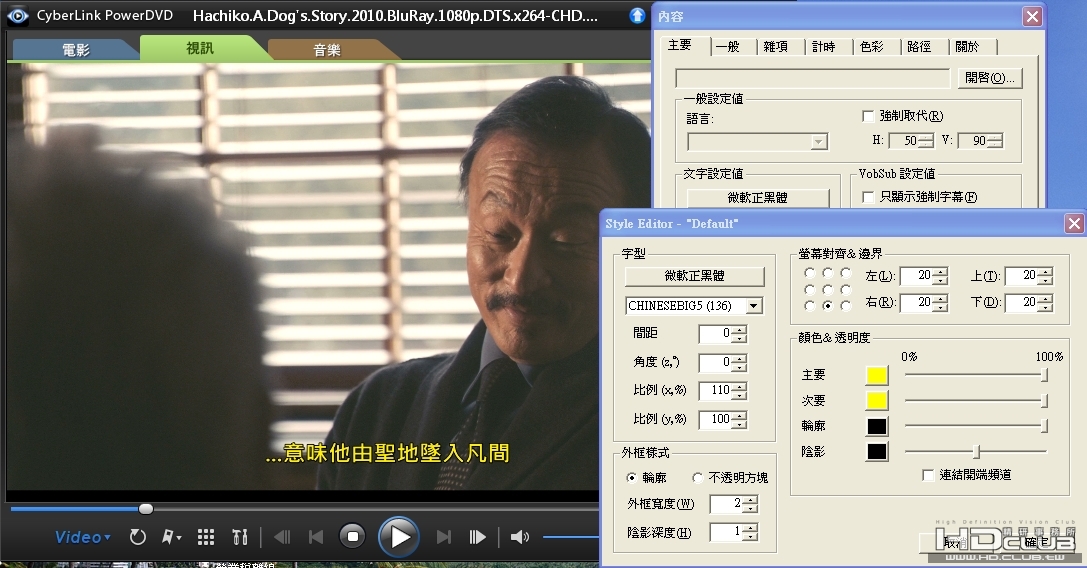Click the 角度 angle value field
The width and height of the screenshot is (1087, 568).
coord(715,362)
